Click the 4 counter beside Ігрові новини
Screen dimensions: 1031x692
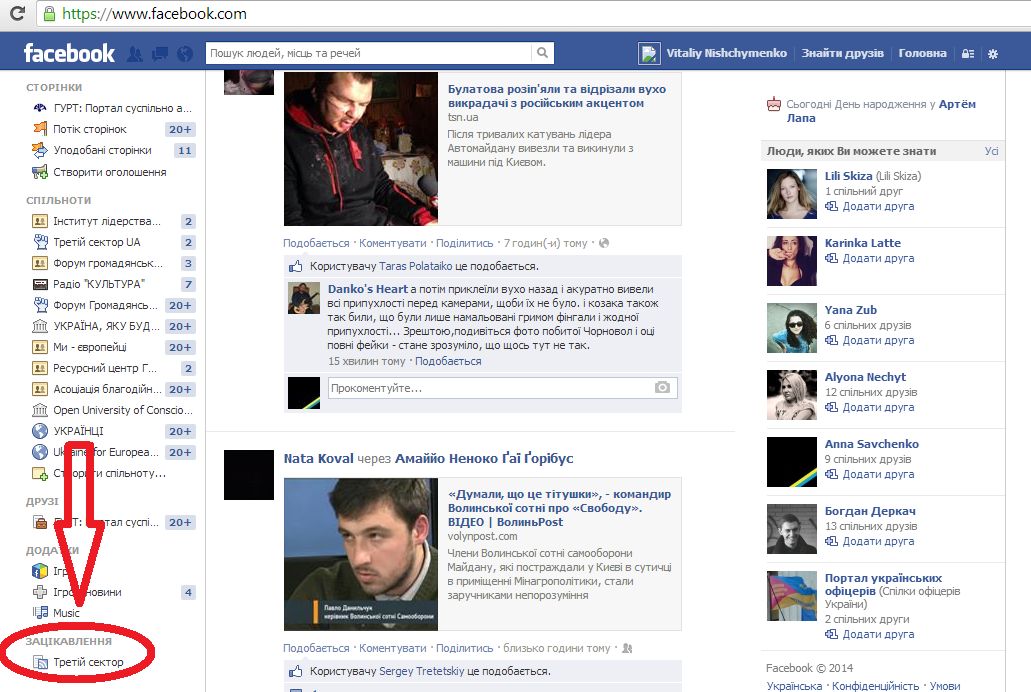point(188,592)
